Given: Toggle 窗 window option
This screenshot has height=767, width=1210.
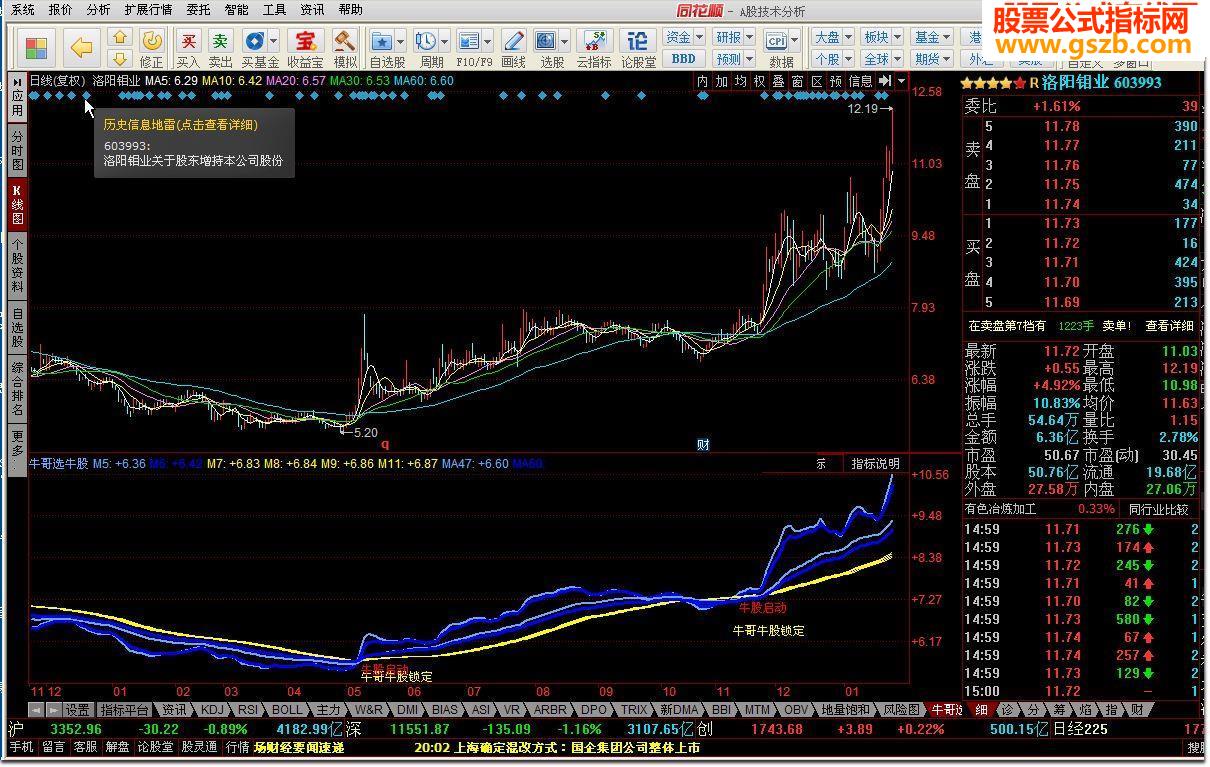Looking at the screenshot, I should tap(797, 81).
